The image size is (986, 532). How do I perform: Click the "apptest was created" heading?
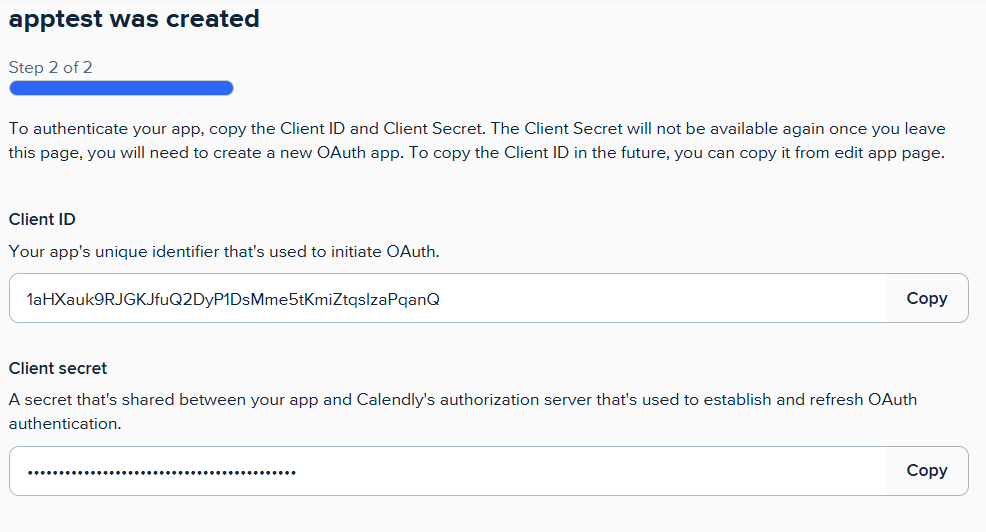[134, 18]
